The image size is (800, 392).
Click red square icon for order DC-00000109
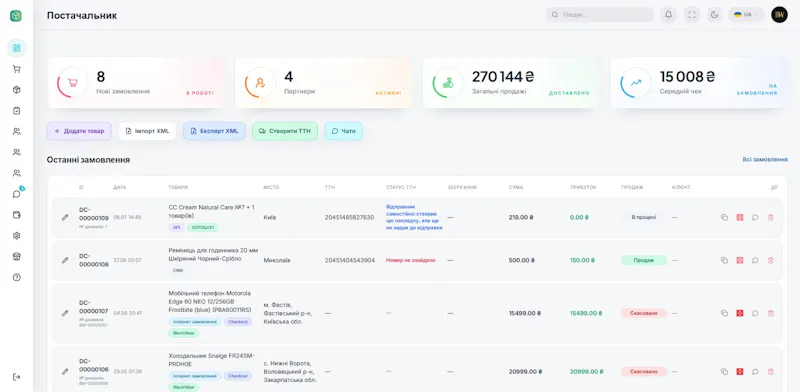click(739, 217)
